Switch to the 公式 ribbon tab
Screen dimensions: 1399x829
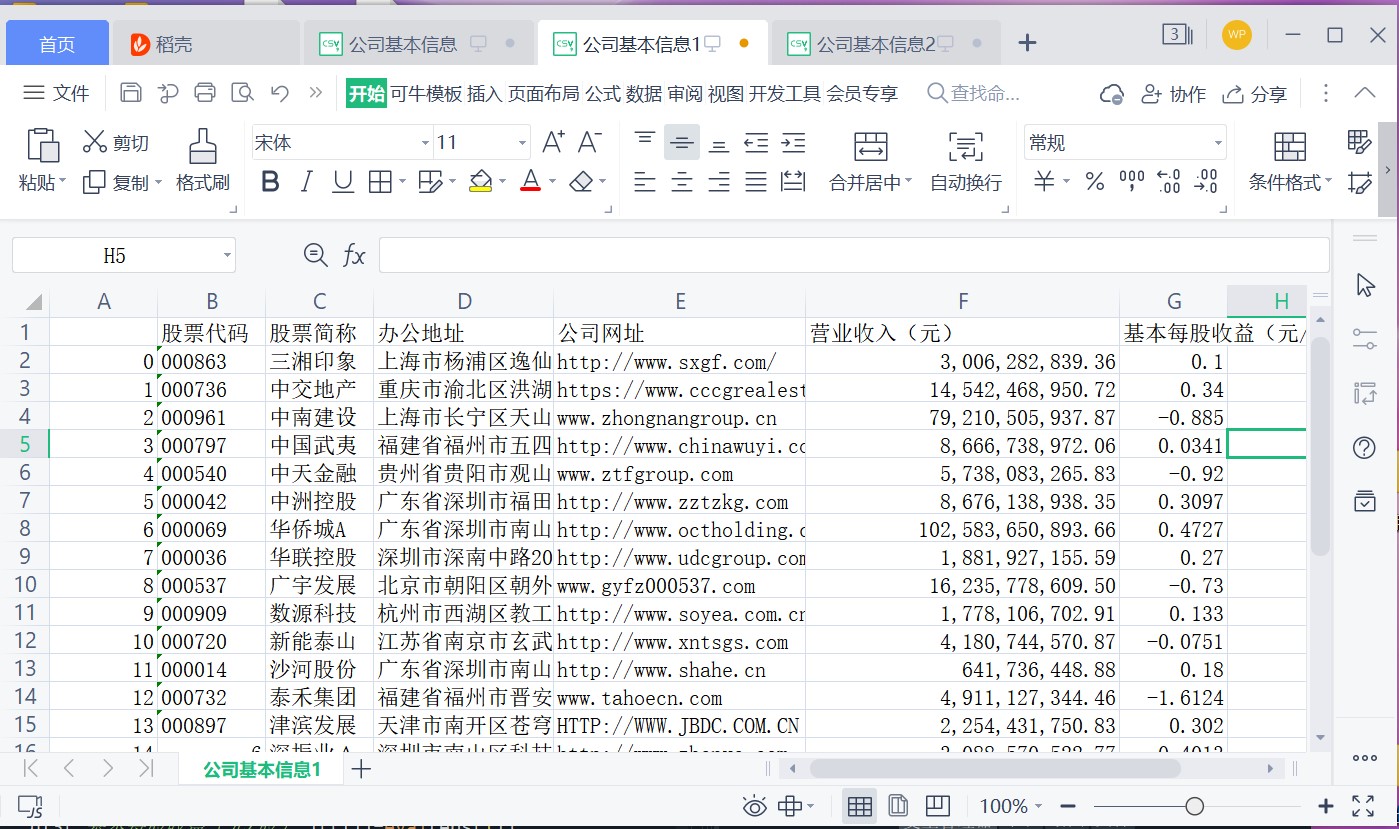[x=603, y=93]
